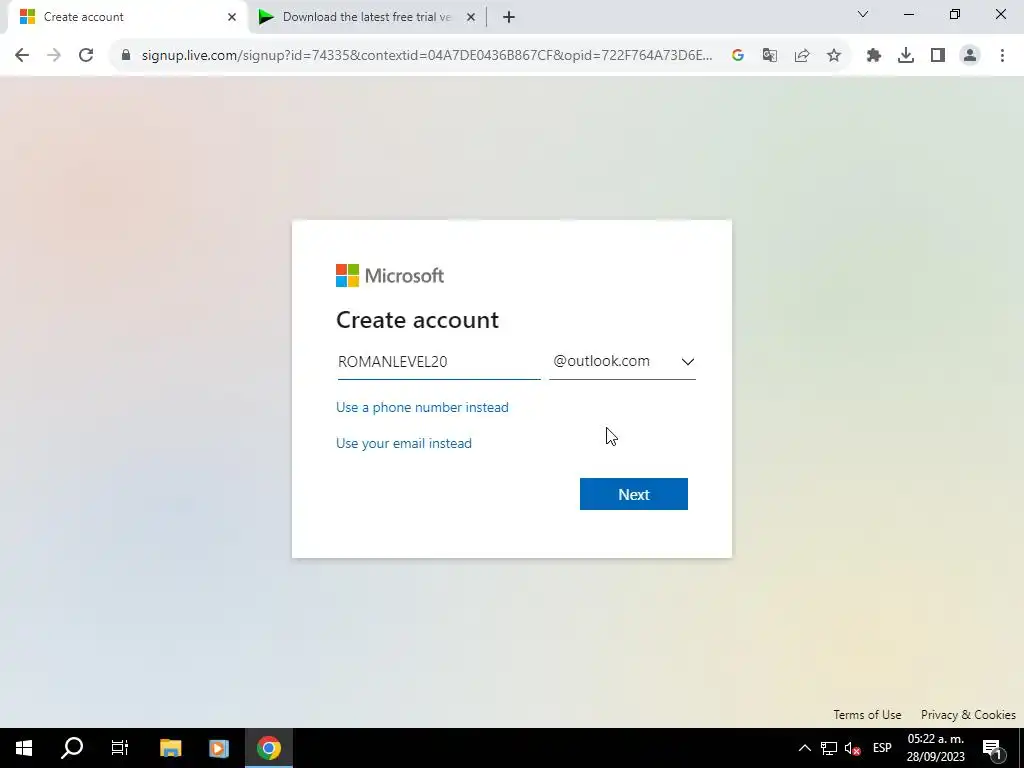This screenshot has height=768, width=1024.
Task: Restore down the Chrome window
Action: 955,14
